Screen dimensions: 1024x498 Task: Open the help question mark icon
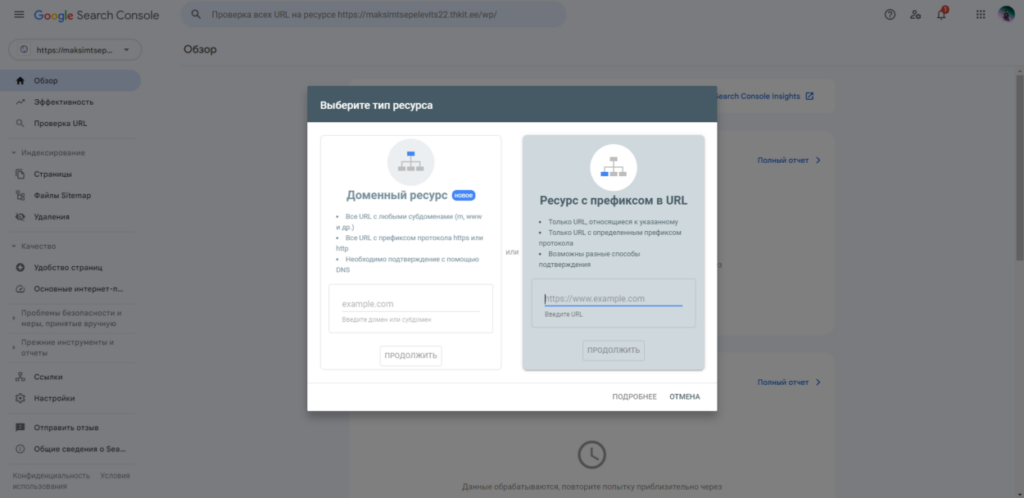click(x=889, y=14)
